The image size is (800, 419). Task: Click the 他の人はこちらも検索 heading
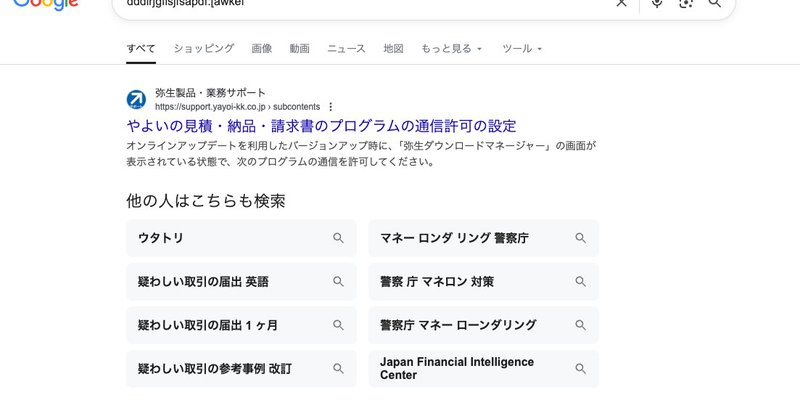pos(206,201)
